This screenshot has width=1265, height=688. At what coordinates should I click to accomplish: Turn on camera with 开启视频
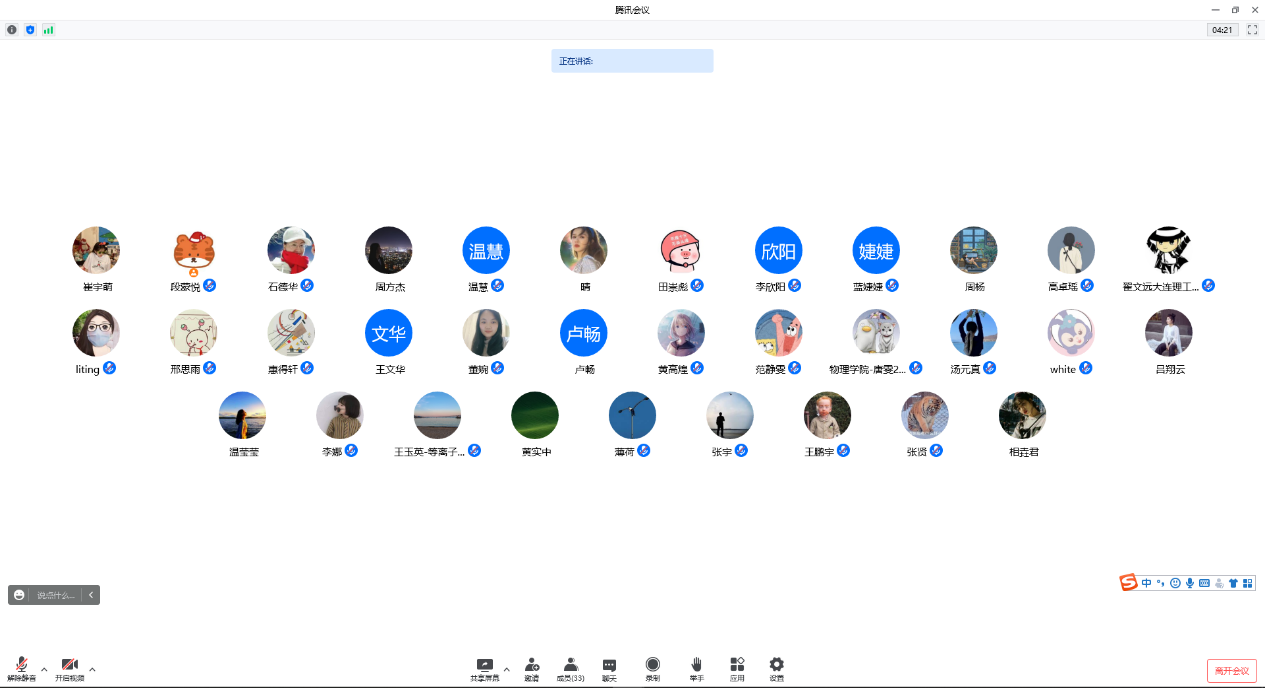[x=69, y=668]
